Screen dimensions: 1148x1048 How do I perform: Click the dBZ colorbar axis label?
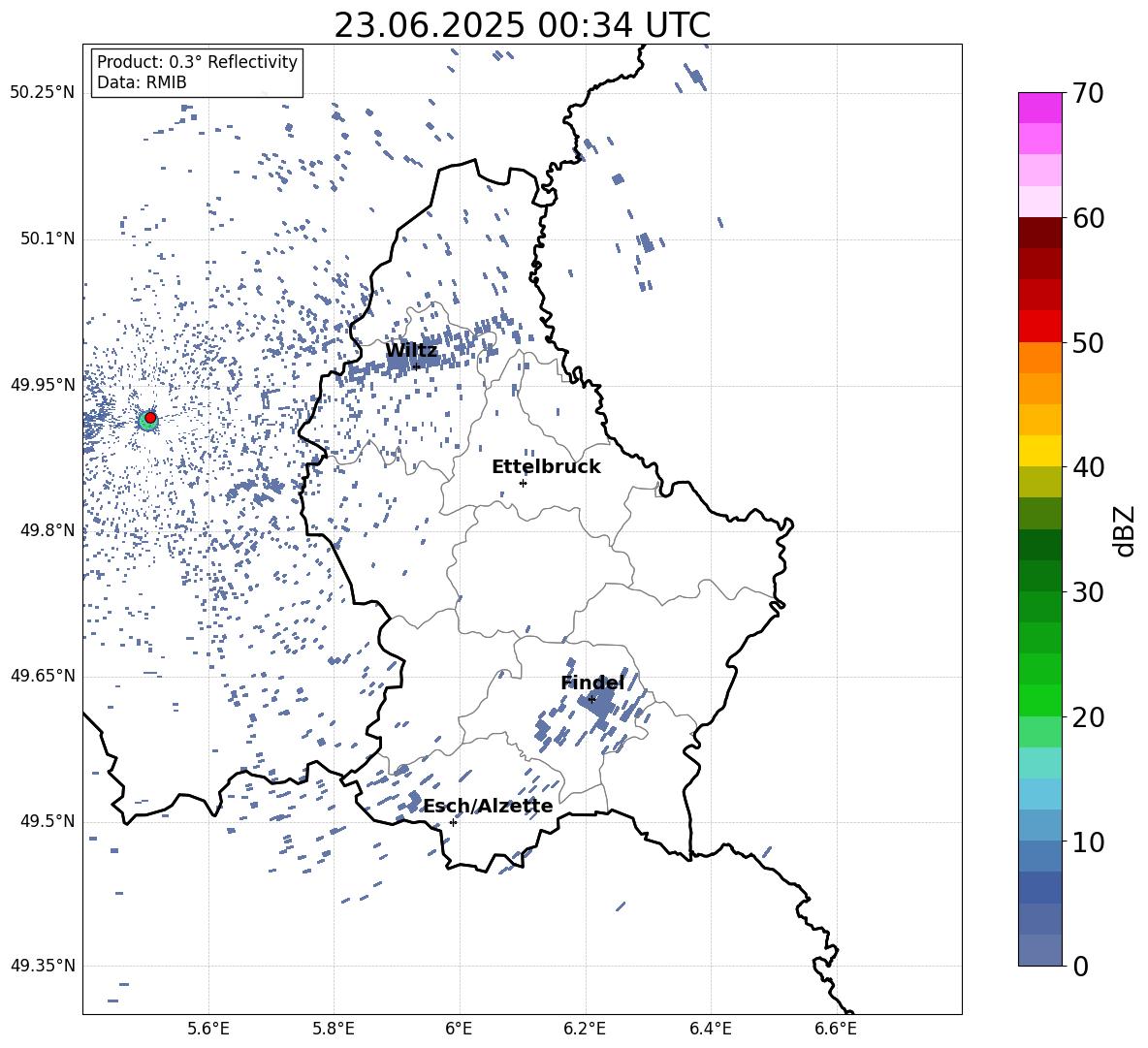1123,530
